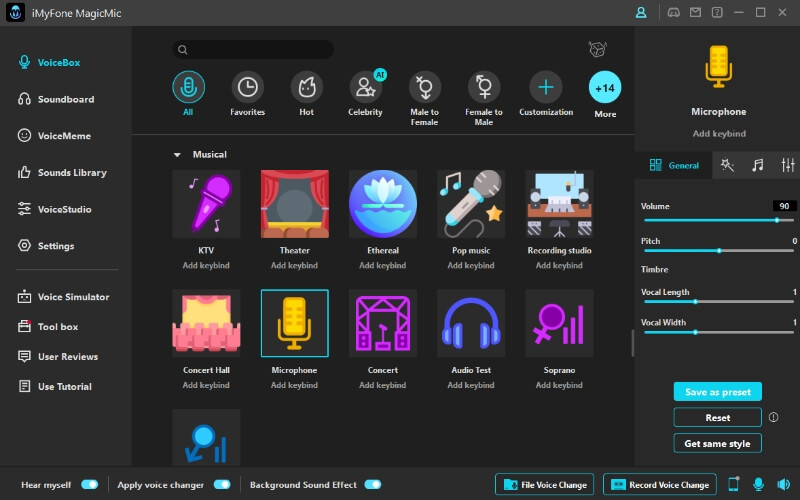
Task: Open Tool box in the sidebar
Action: 48,327
